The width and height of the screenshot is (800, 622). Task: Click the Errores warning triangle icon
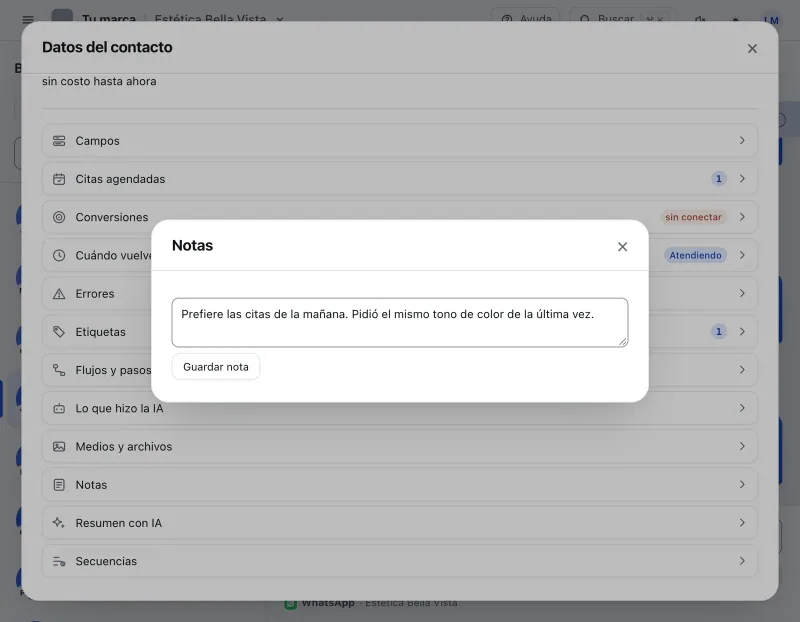coord(59,294)
